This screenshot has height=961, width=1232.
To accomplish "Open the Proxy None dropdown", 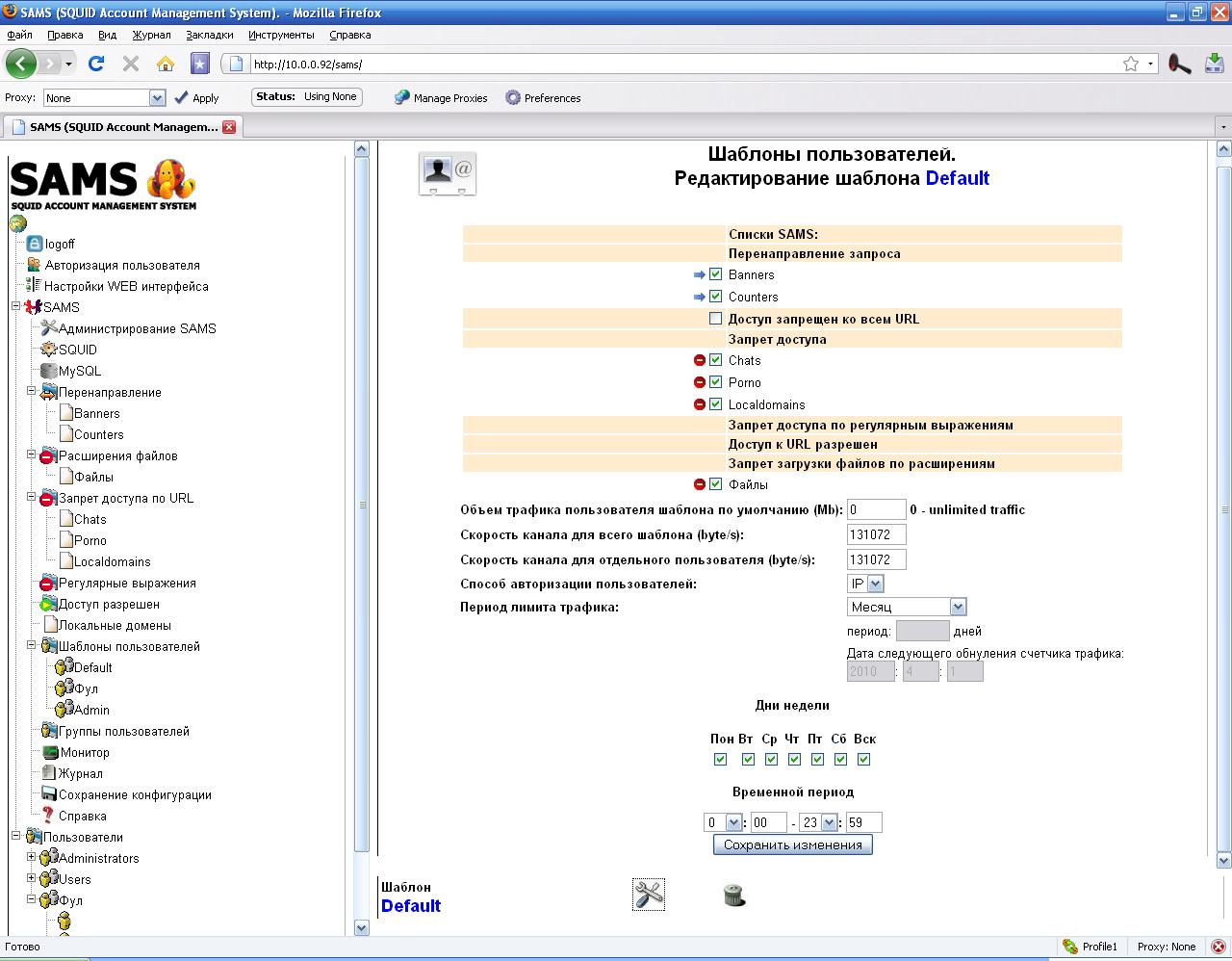I will [105, 97].
